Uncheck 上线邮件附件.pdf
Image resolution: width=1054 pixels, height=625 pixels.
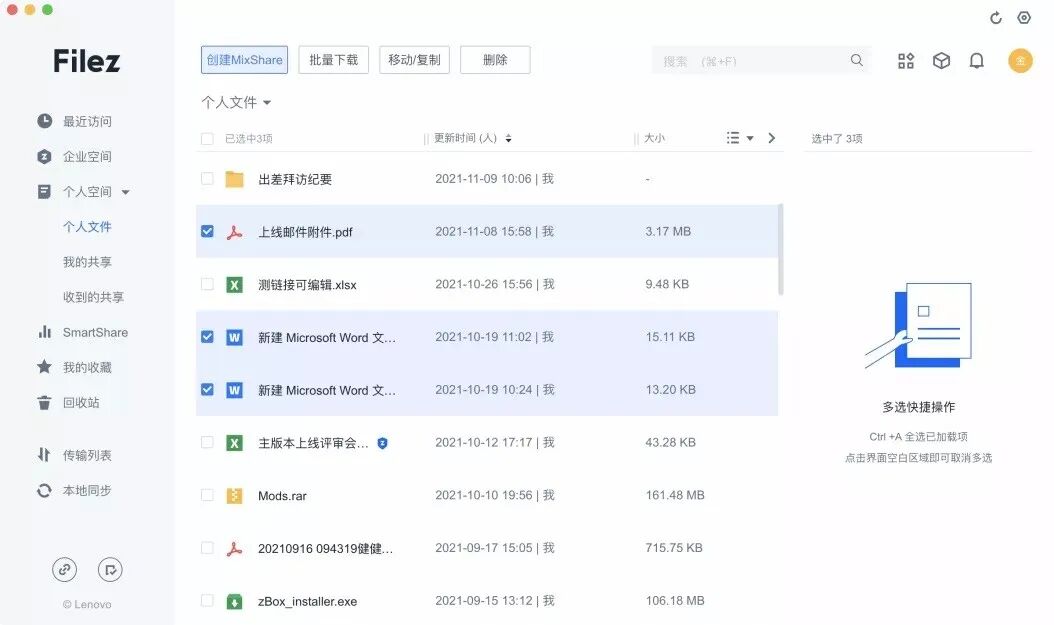point(207,231)
